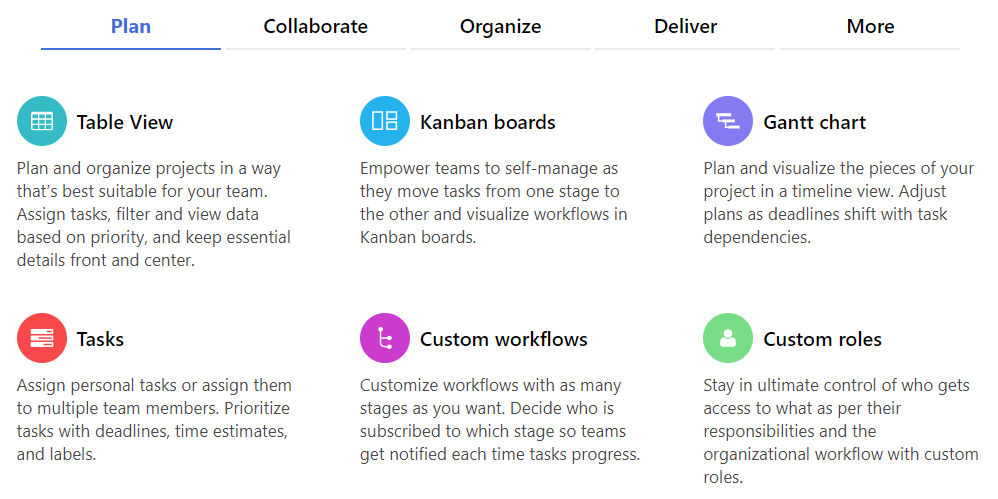Click the Gantt chart description text
The image size is (998, 499).
(x=839, y=203)
